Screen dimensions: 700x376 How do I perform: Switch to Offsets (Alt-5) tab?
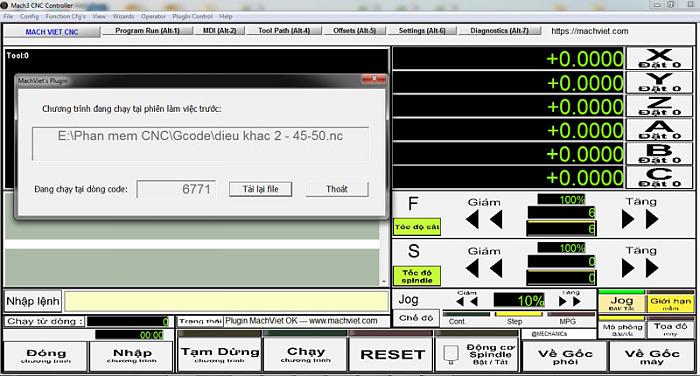[x=354, y=30]
